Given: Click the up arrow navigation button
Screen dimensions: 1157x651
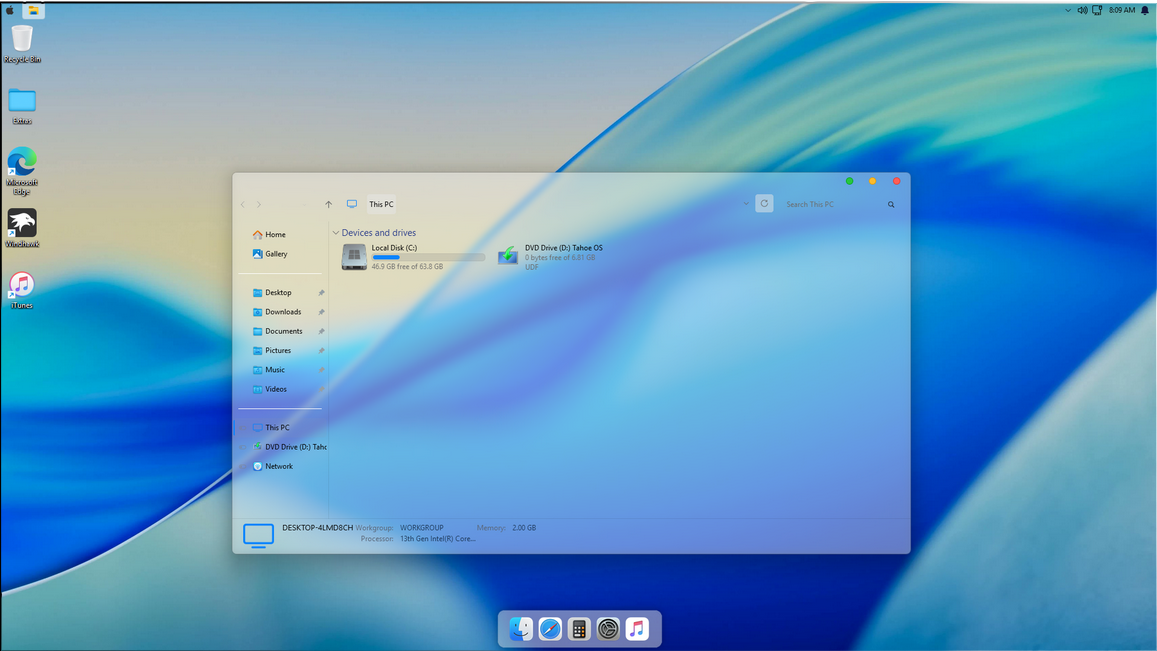Looking at the screenshot, I should tap(328, 204).
